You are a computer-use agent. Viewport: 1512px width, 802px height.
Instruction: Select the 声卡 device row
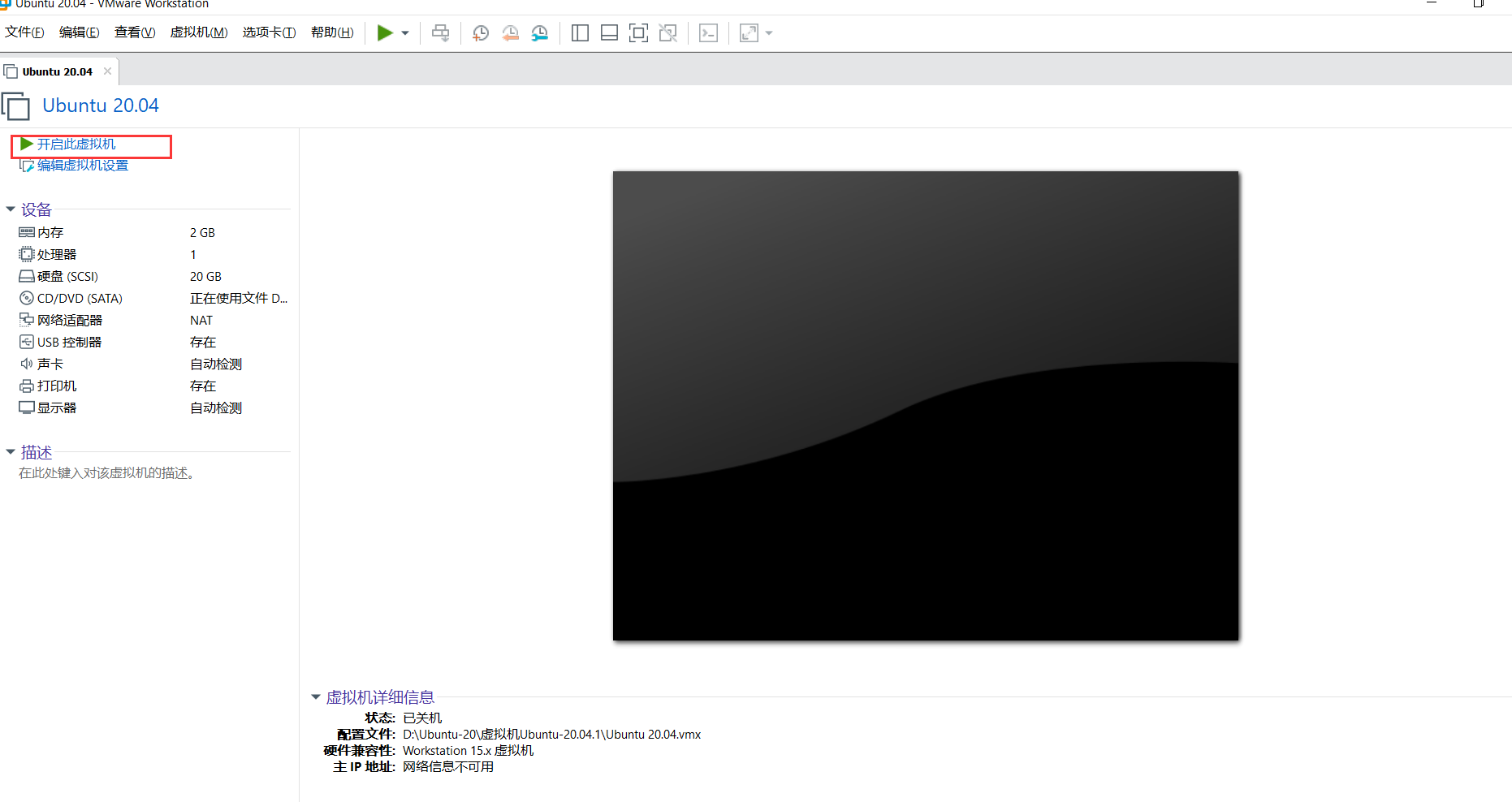click(x=154, y=364)
